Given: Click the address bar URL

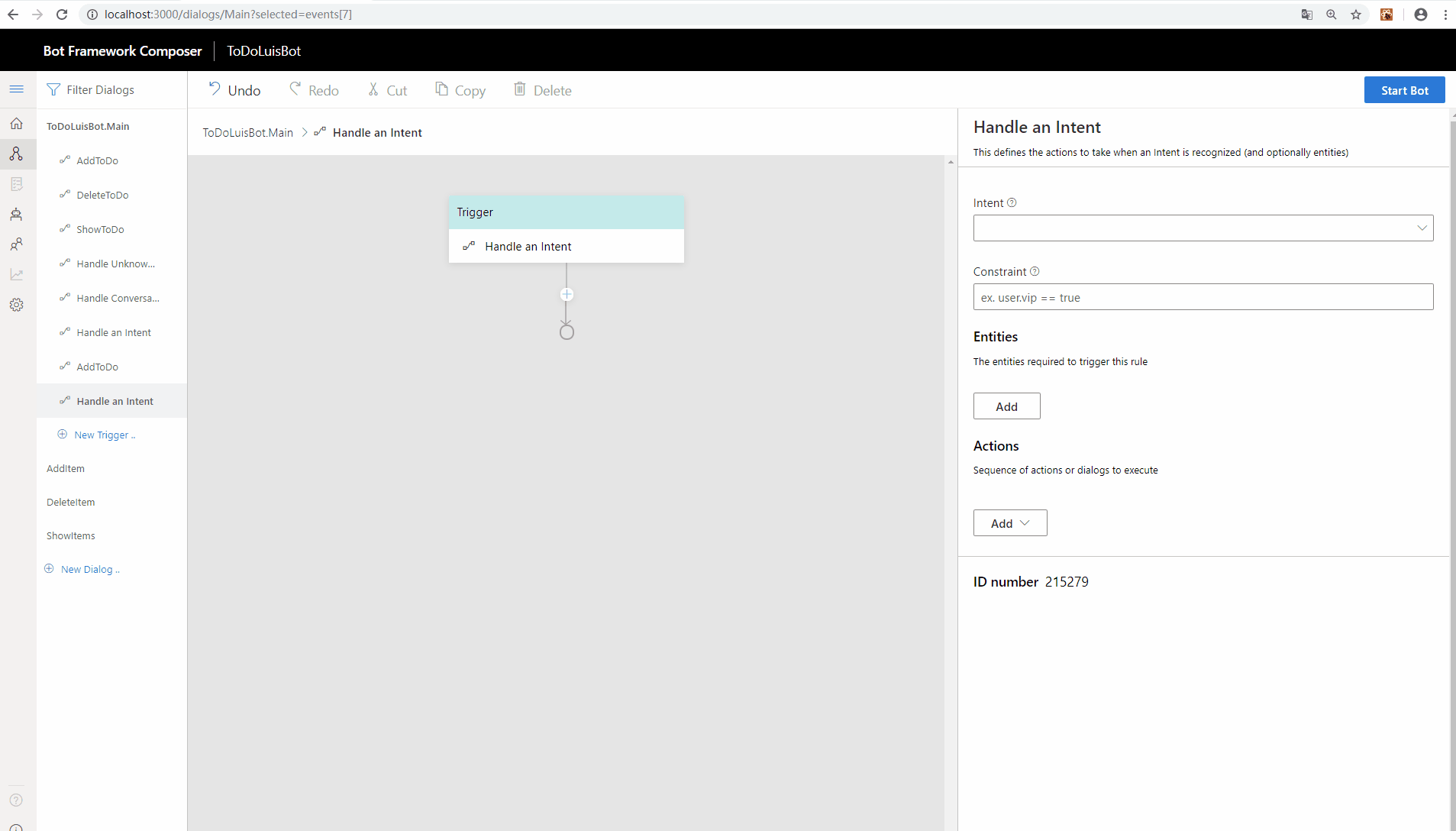Looking at the screenshot, I should (x=228, y=15).
